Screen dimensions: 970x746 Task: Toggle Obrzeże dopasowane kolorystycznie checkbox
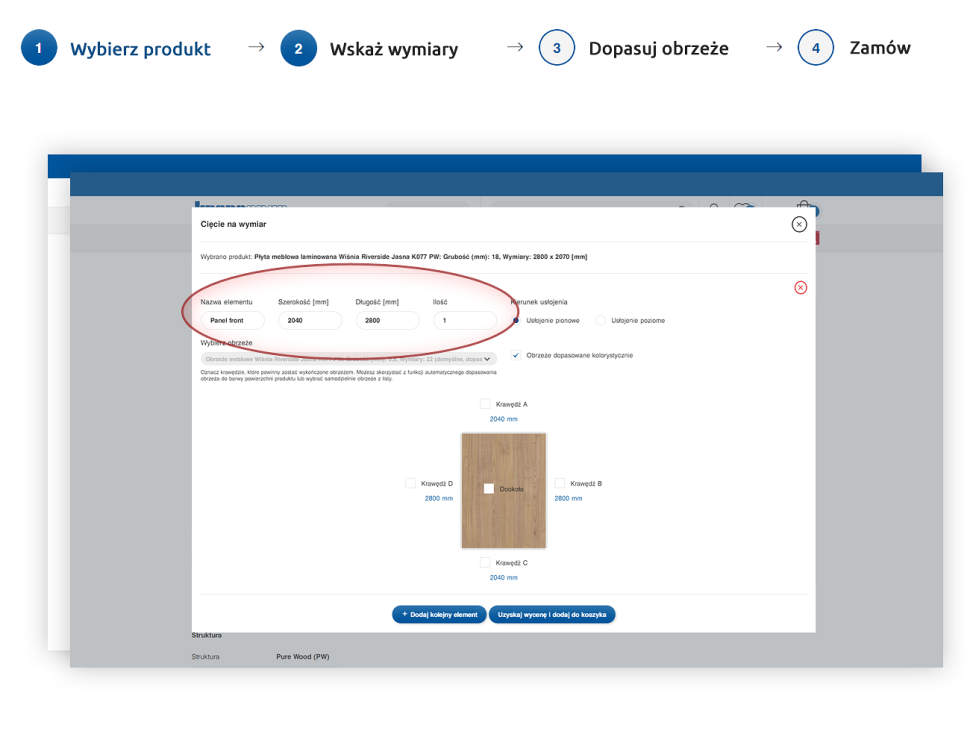tap(516, 355)
